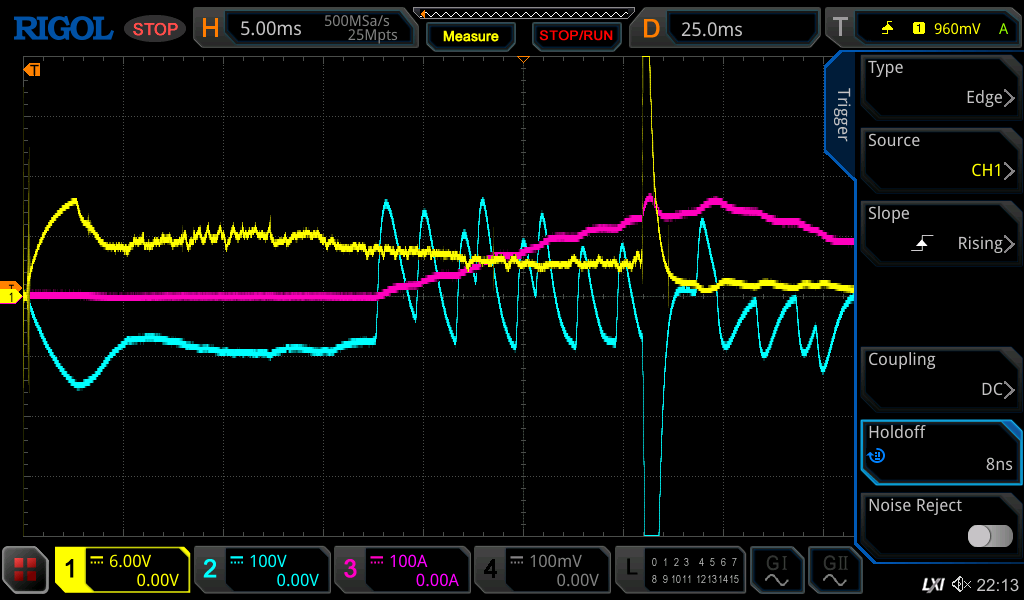
Task: Toggle the Noise Reject switch
Action: tap(989, 536)
